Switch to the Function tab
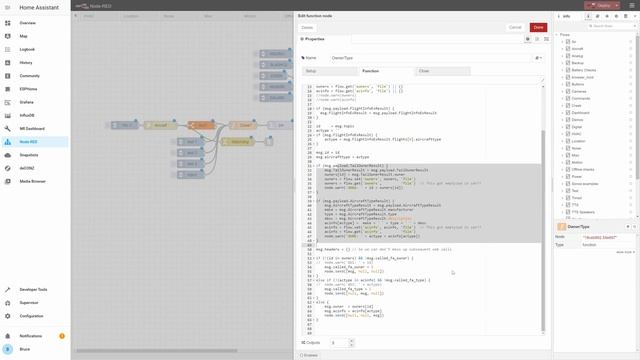 click(x=387, y=71)
